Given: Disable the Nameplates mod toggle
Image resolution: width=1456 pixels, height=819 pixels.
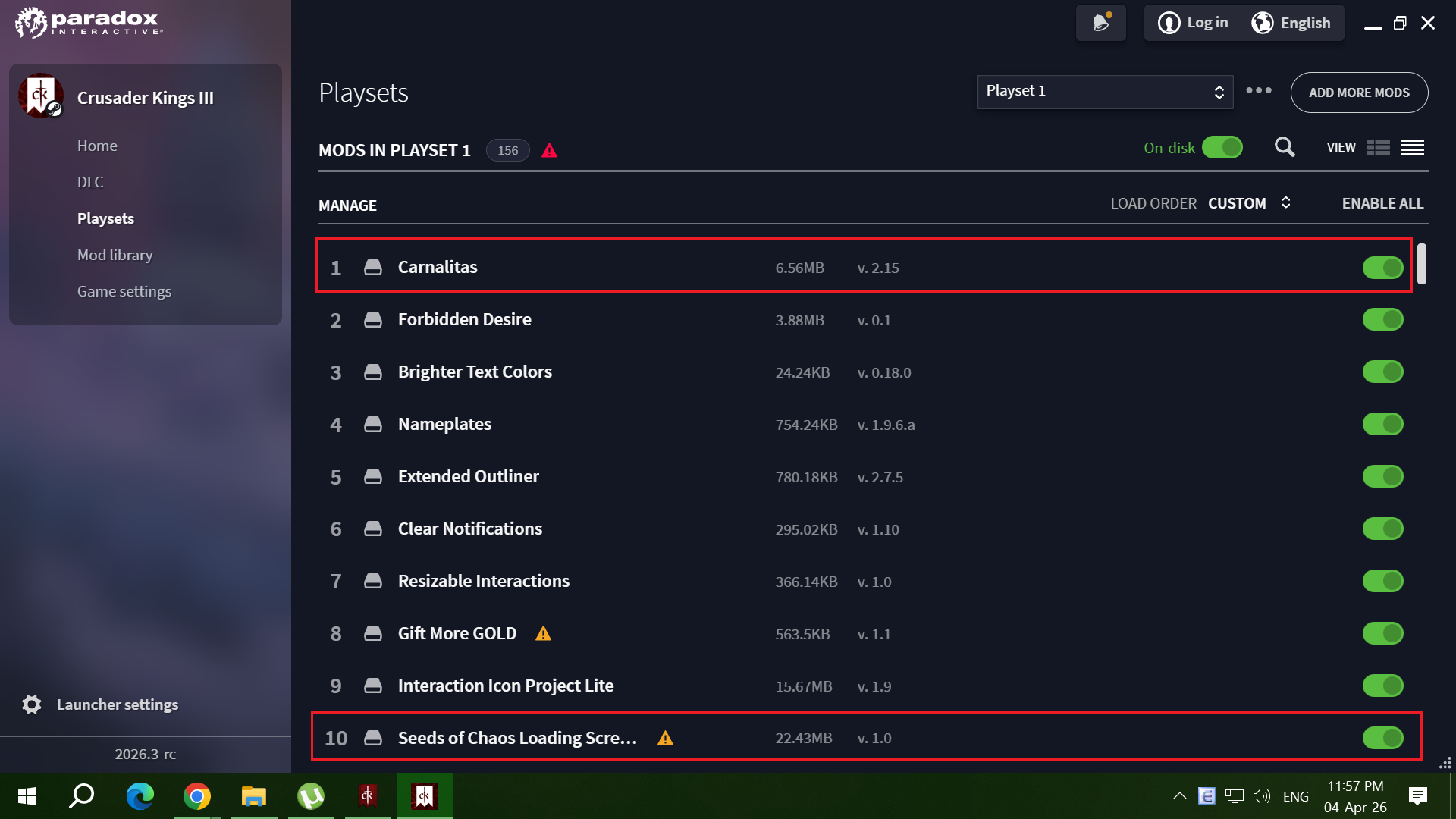Looking at the screenshot, I should [x=1383, y=424].
